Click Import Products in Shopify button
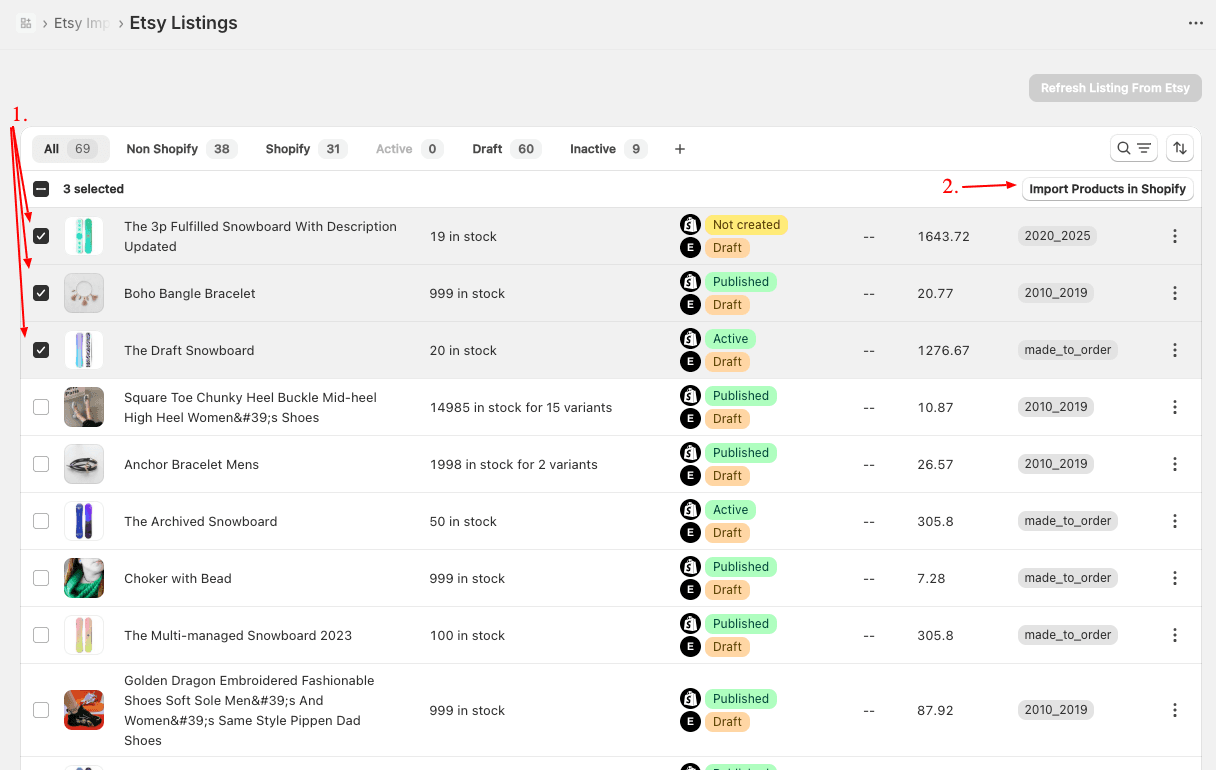The height and width of the screenshot is (770, 1216). [1107, 189]
